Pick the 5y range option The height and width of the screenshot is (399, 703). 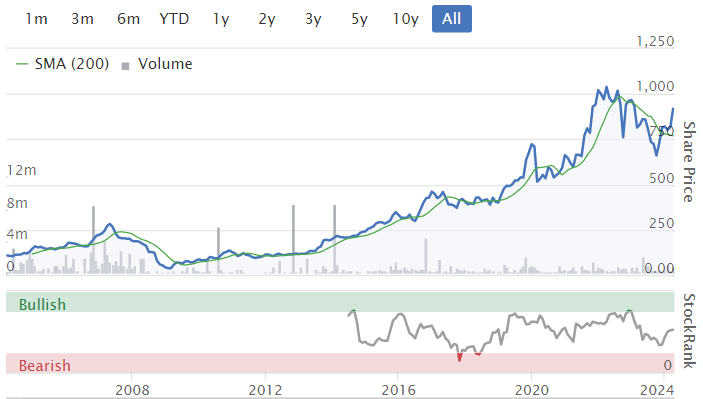tap(359, 19)
